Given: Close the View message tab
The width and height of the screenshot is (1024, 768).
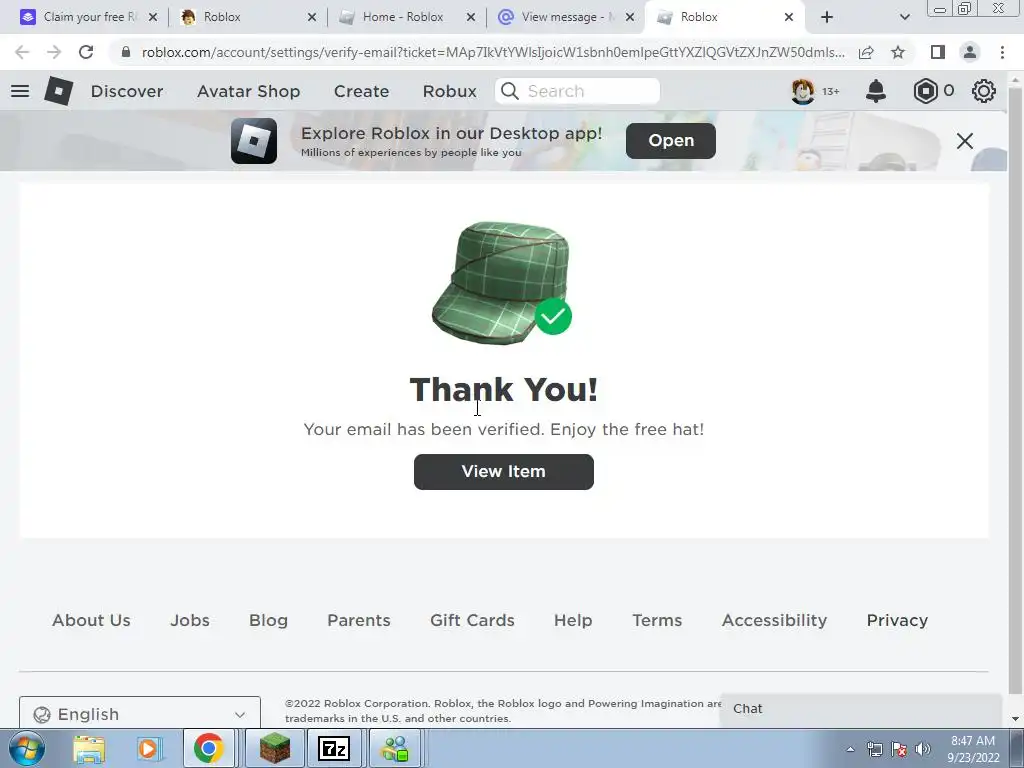Looking at the screenshot, I should [x=630, y=17].
